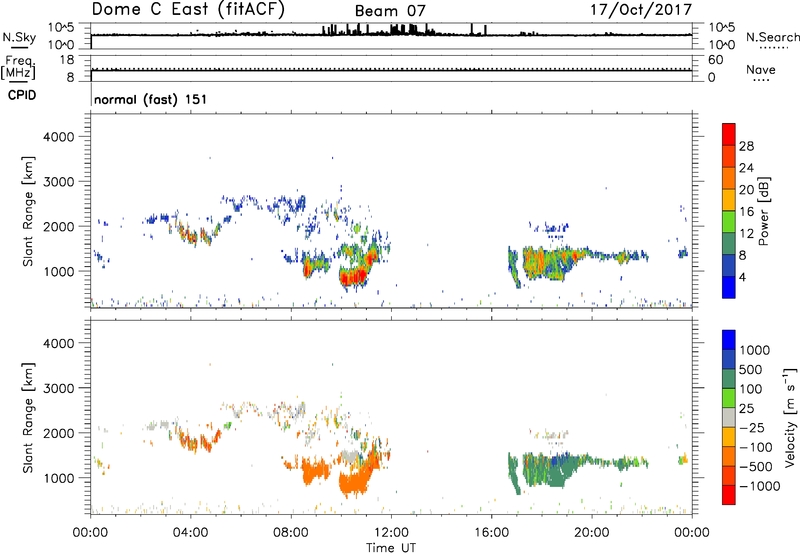
Task: Click the '28' label on the Power colorbar
Action: click(746, 146)
